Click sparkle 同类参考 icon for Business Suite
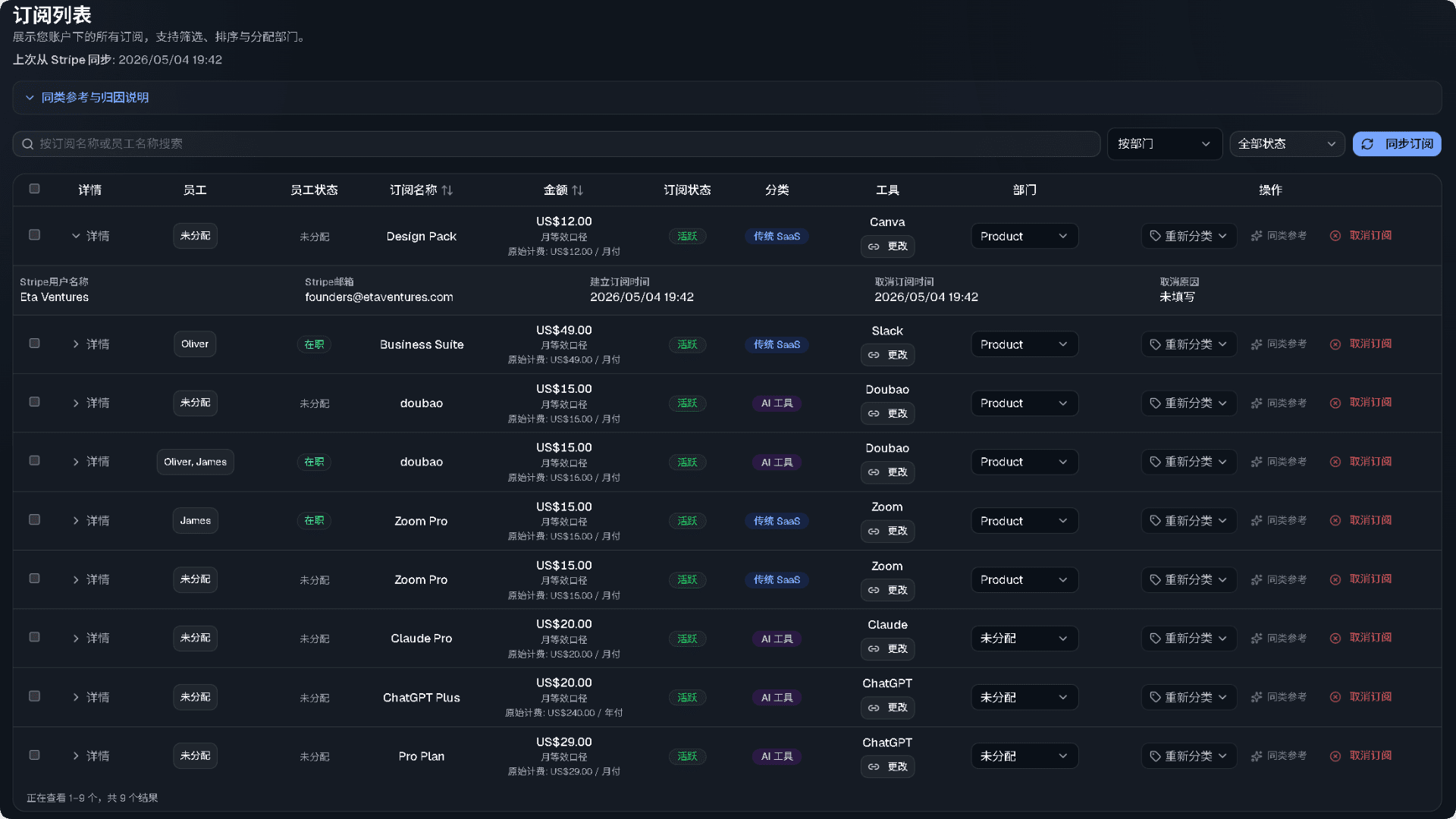This screenshot has width=1456, height=819. tap(1257, 344)
